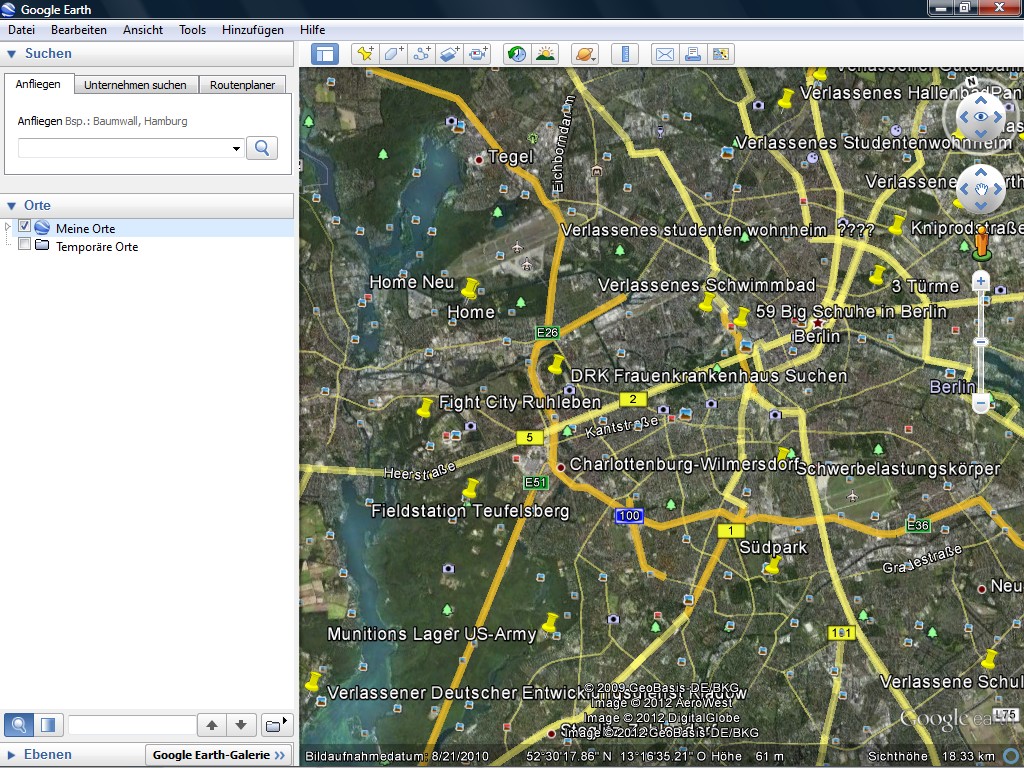Show historical imagery clock icon
Screen dimensions: 1024x768
coord(517,54)
